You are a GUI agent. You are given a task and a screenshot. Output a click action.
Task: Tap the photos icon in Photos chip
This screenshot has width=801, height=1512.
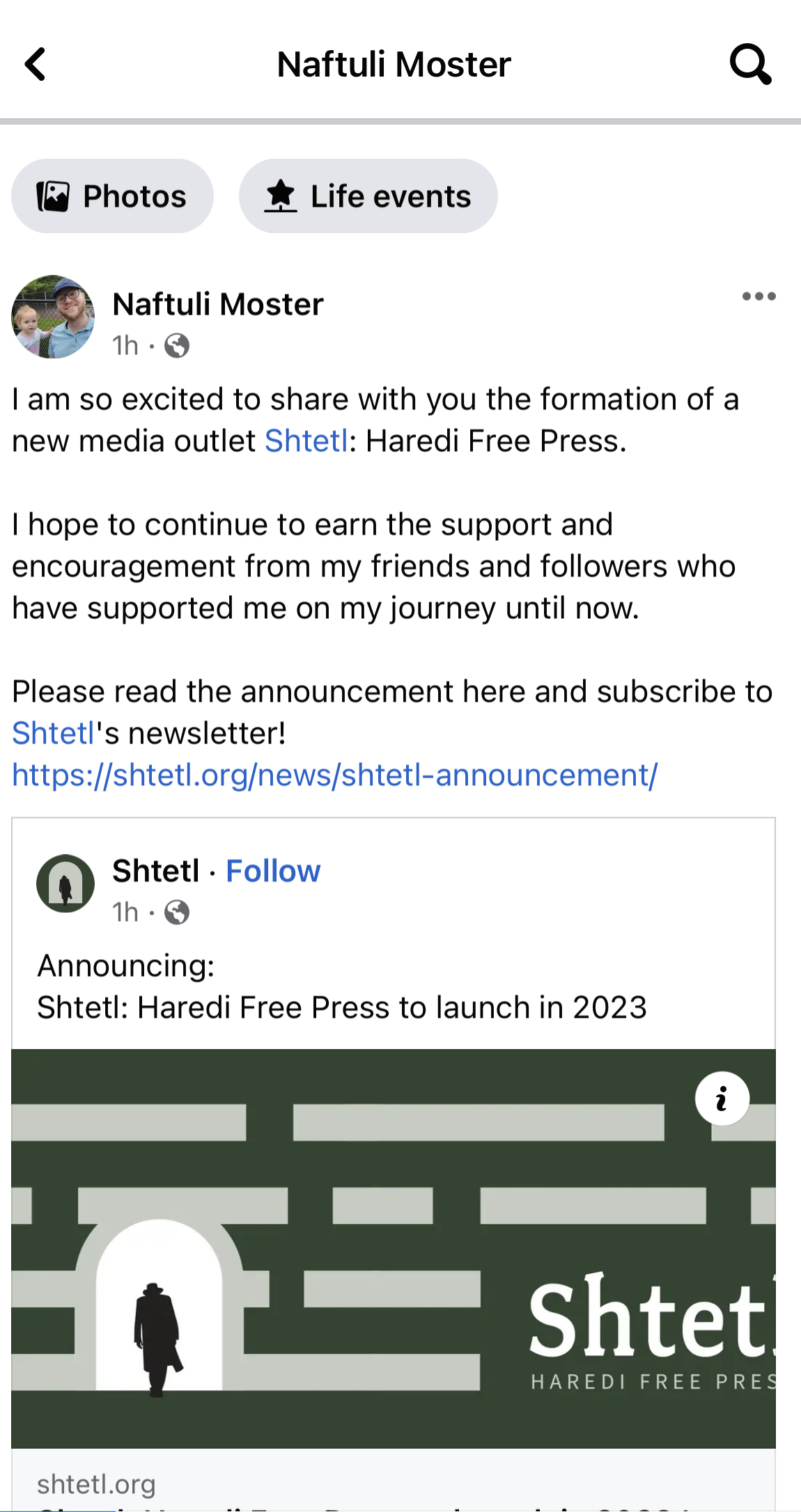click(53, 196)
